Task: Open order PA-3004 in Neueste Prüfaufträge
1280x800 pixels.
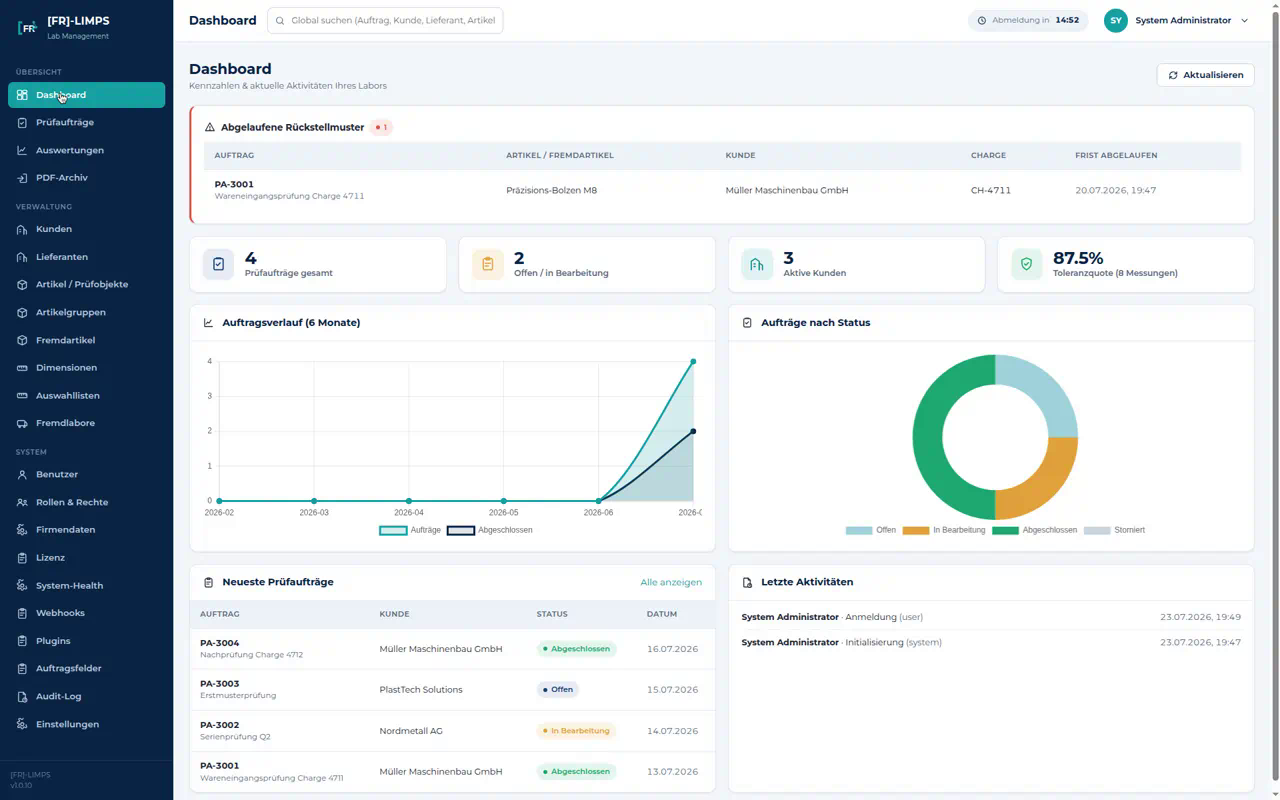Action: [x=452, y=649]
